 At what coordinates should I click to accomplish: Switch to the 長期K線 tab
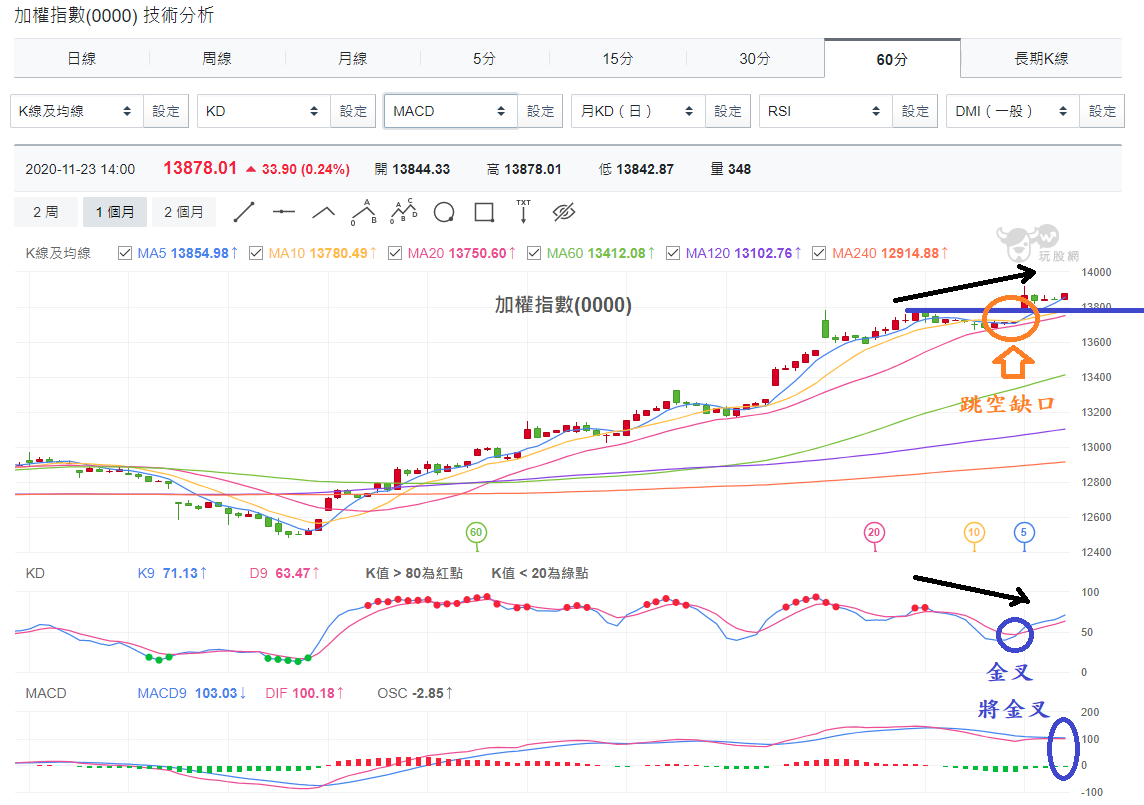point(1041,58)
